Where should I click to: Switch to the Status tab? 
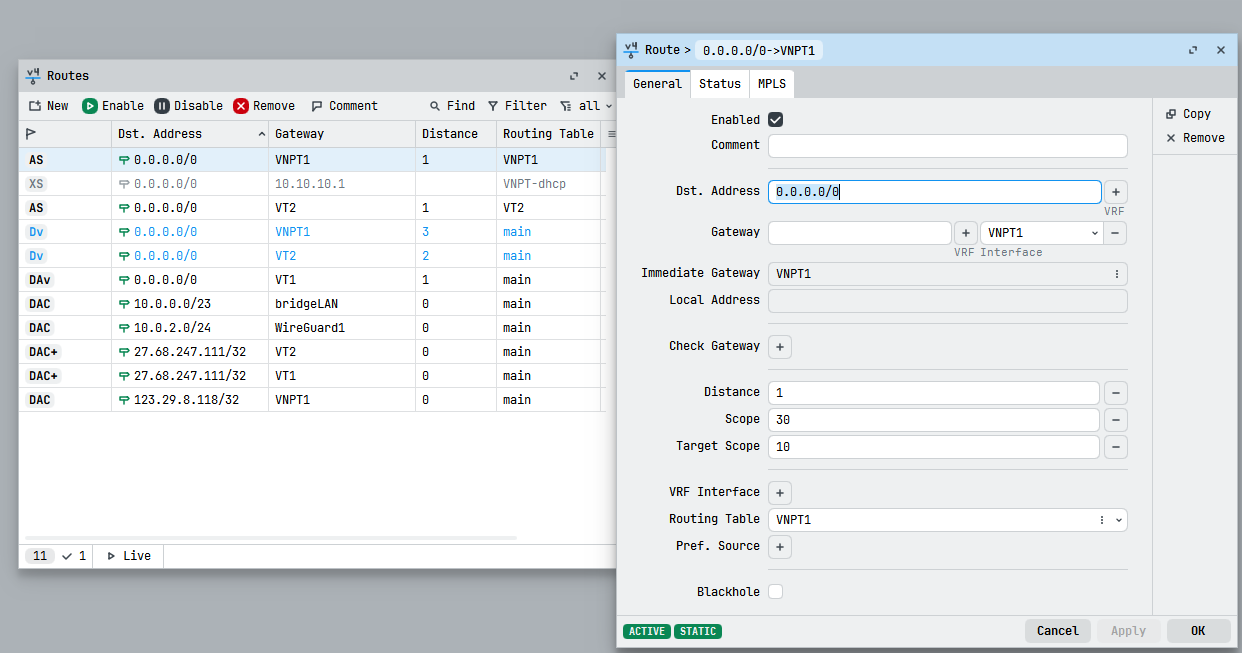coord(720,84)
